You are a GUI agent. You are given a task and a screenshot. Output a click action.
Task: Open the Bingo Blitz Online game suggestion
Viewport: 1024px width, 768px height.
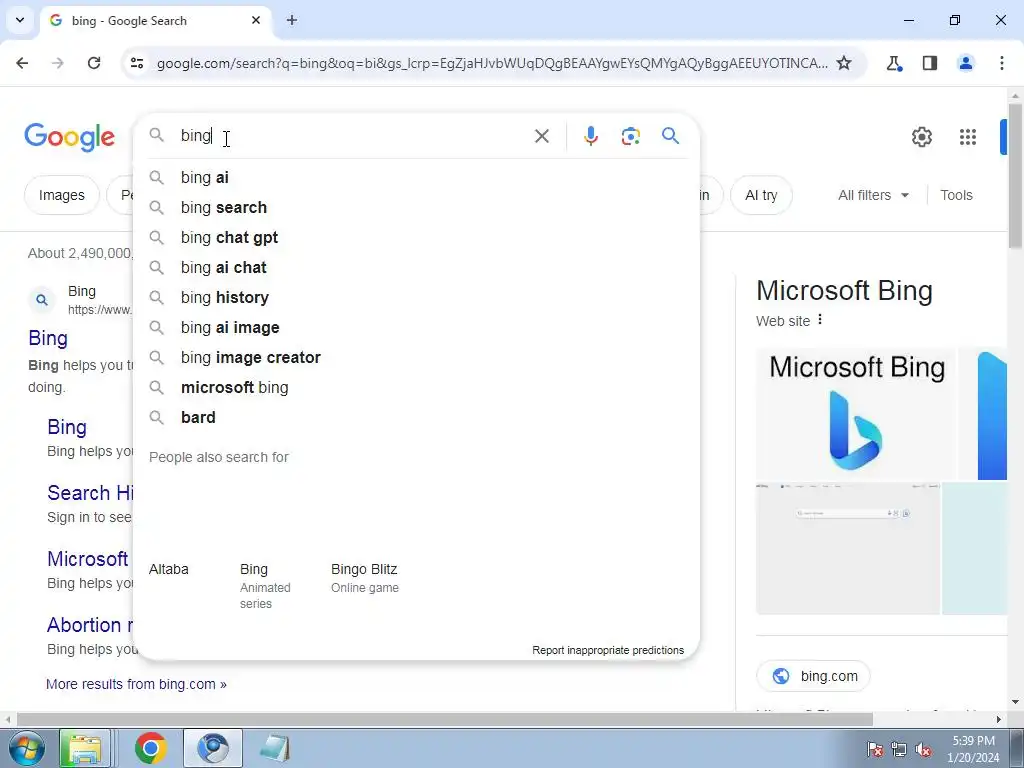[x=364, y=577]
